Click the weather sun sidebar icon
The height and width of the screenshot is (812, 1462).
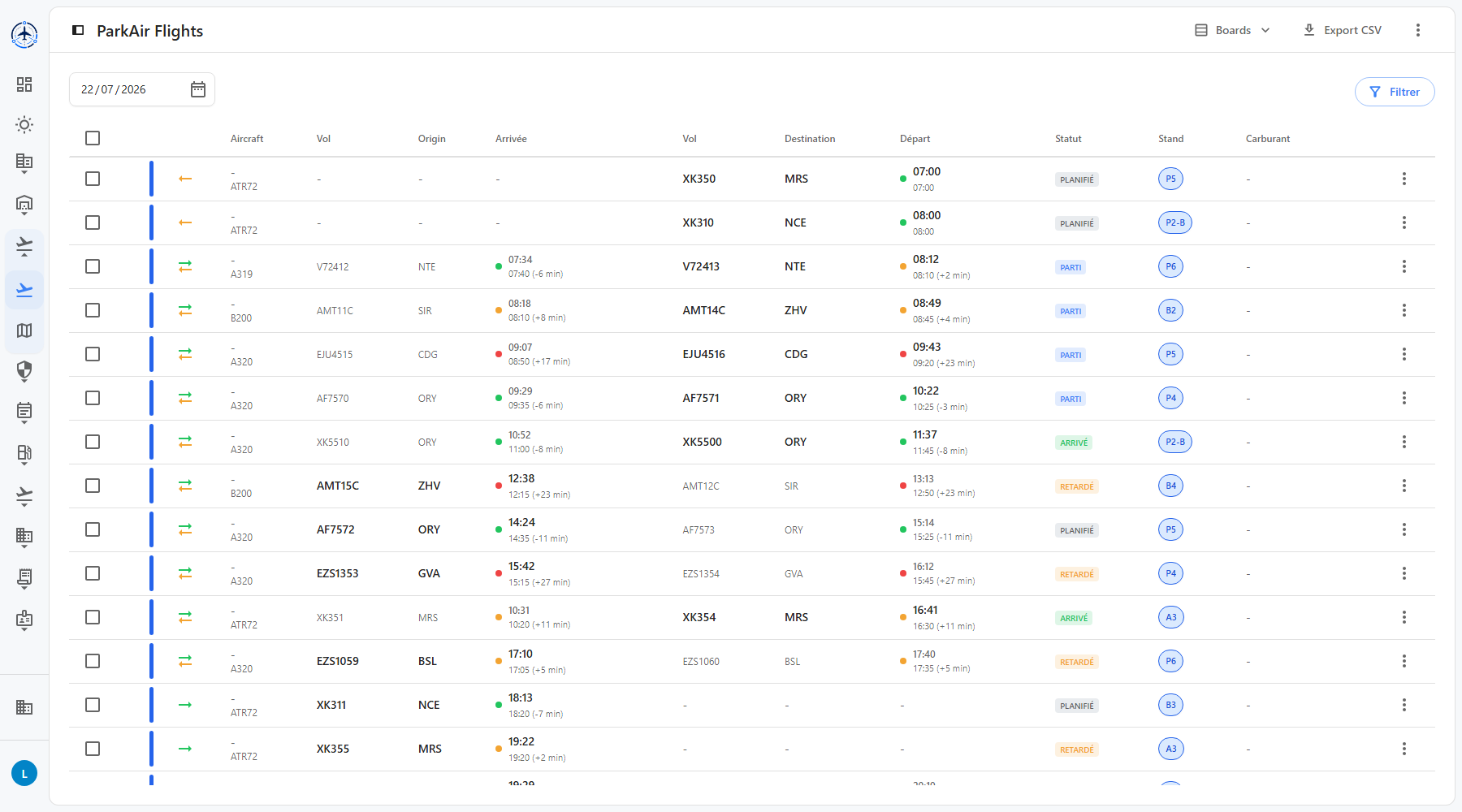pyautogui.click(x=24, y=125)
